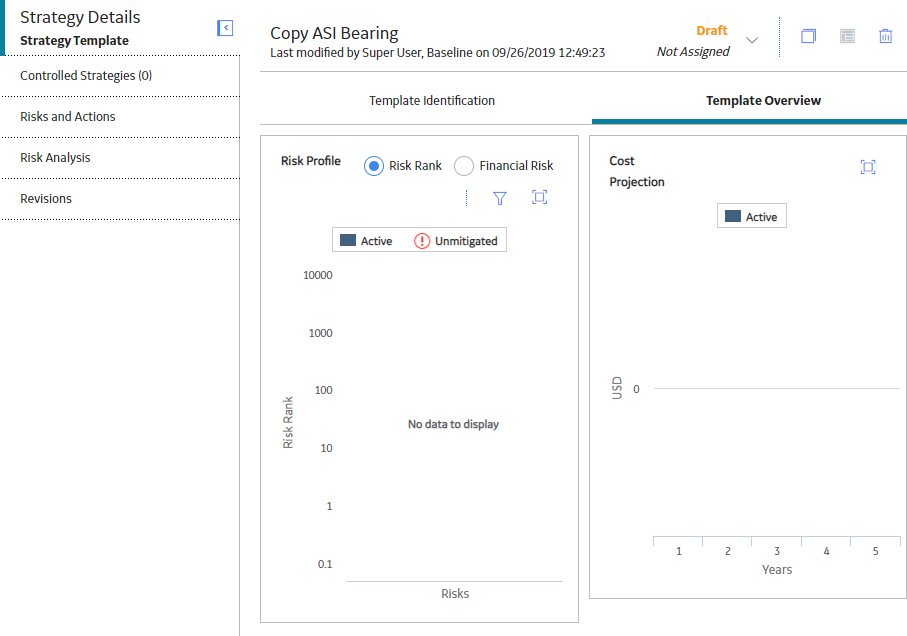The image size is (907, 636).
Task: Open the Revisions section
Action: 120,199
